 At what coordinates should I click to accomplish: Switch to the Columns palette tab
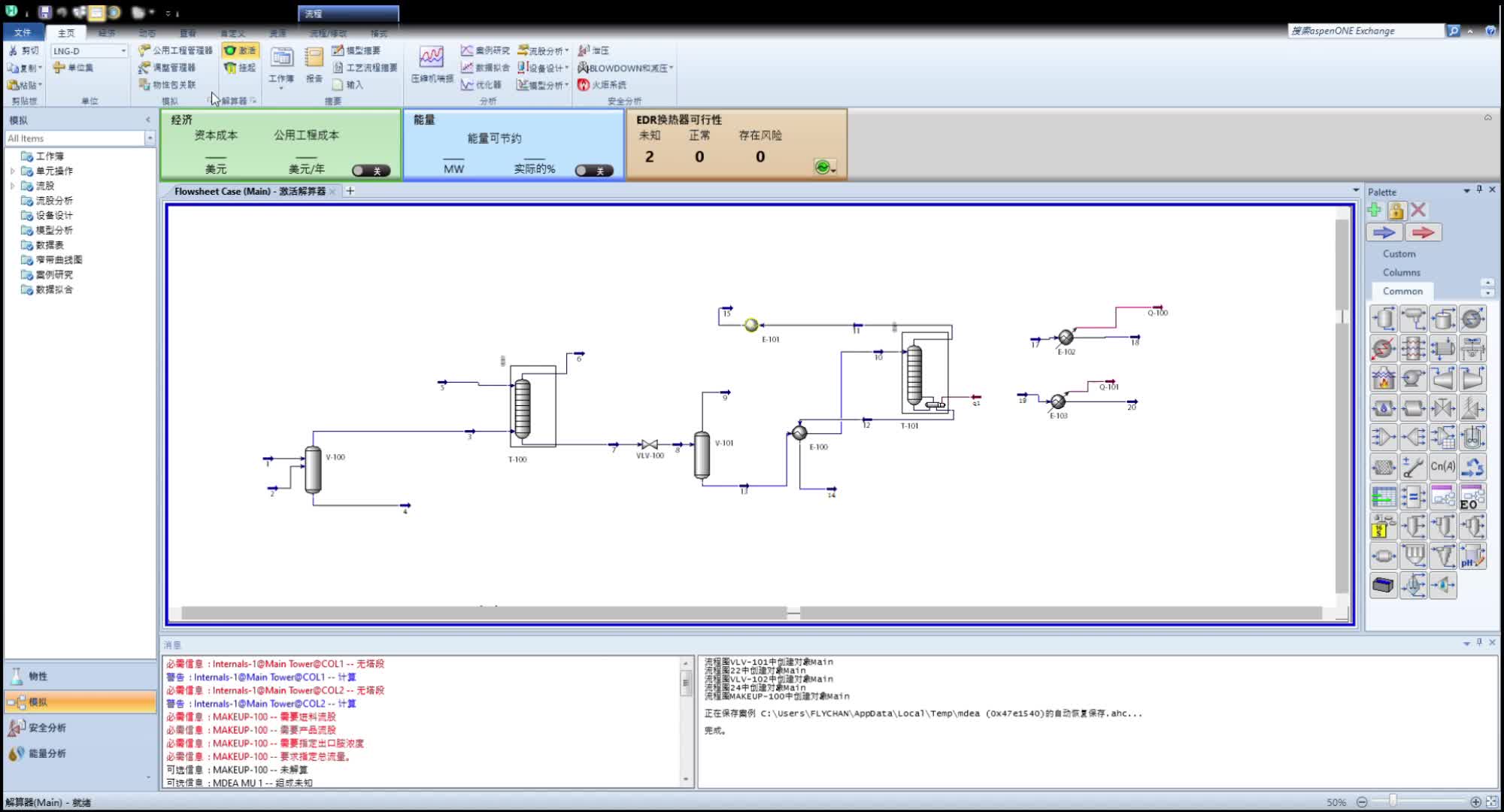pos(1401,272)
